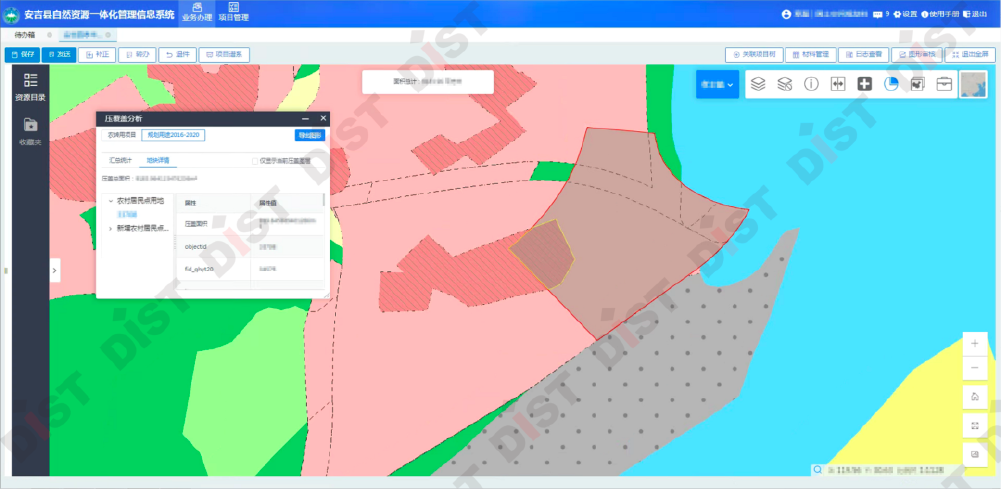Collapse the 农村居民点用地 tree node
The height and width of the screenshot is (489, 1001).
pyautogui.click(x=110, y=201)
